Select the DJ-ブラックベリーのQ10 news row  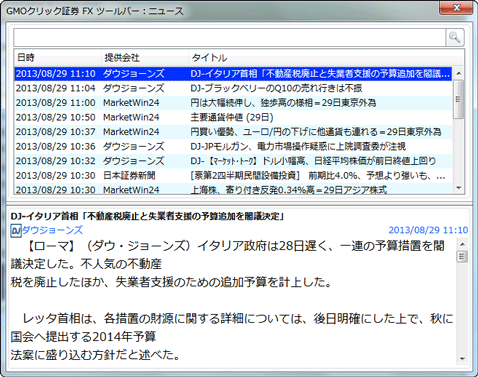pyautogui.click(x=233, y=88)
